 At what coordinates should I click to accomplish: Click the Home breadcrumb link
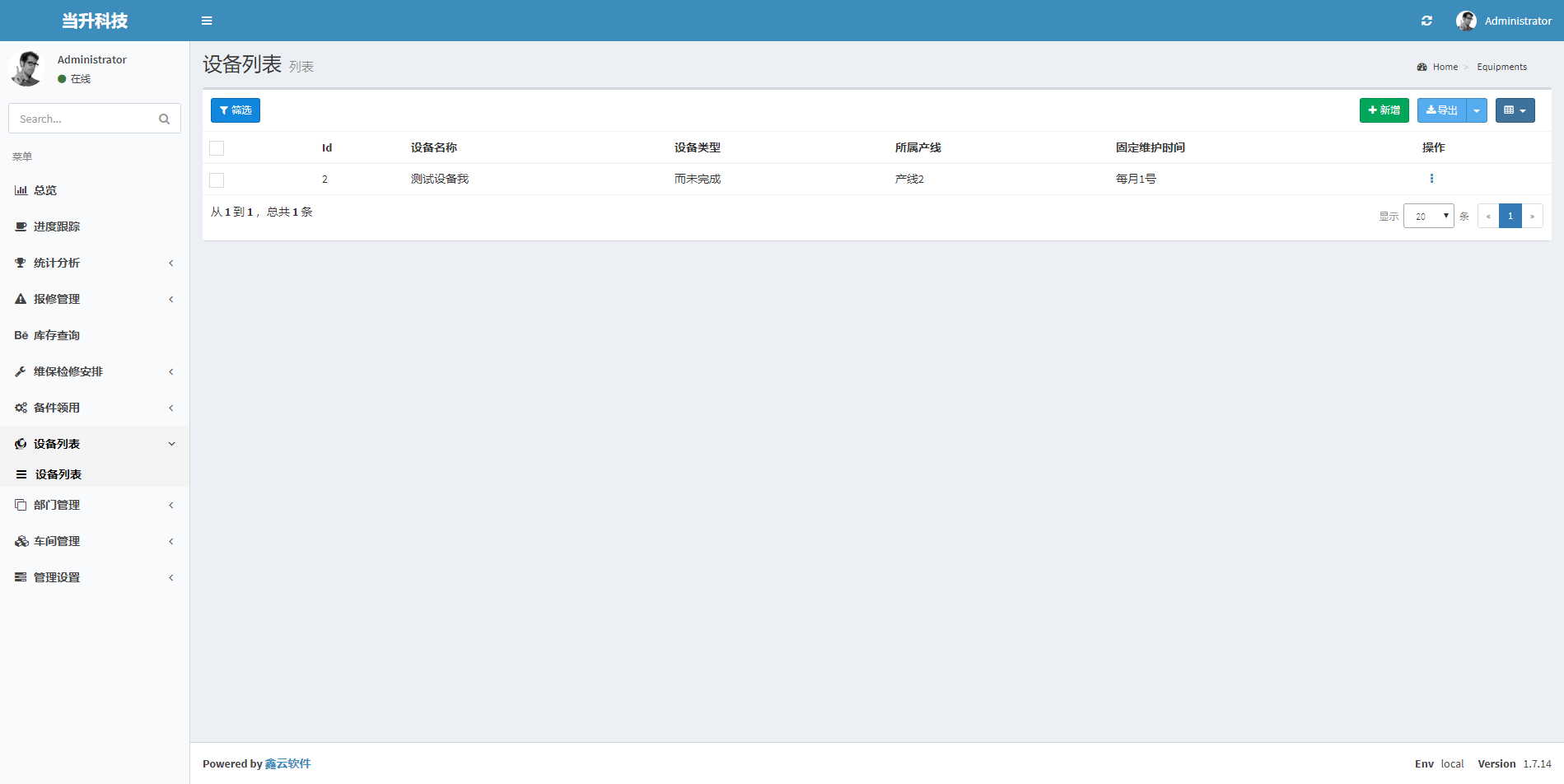tap(1445, 67)
